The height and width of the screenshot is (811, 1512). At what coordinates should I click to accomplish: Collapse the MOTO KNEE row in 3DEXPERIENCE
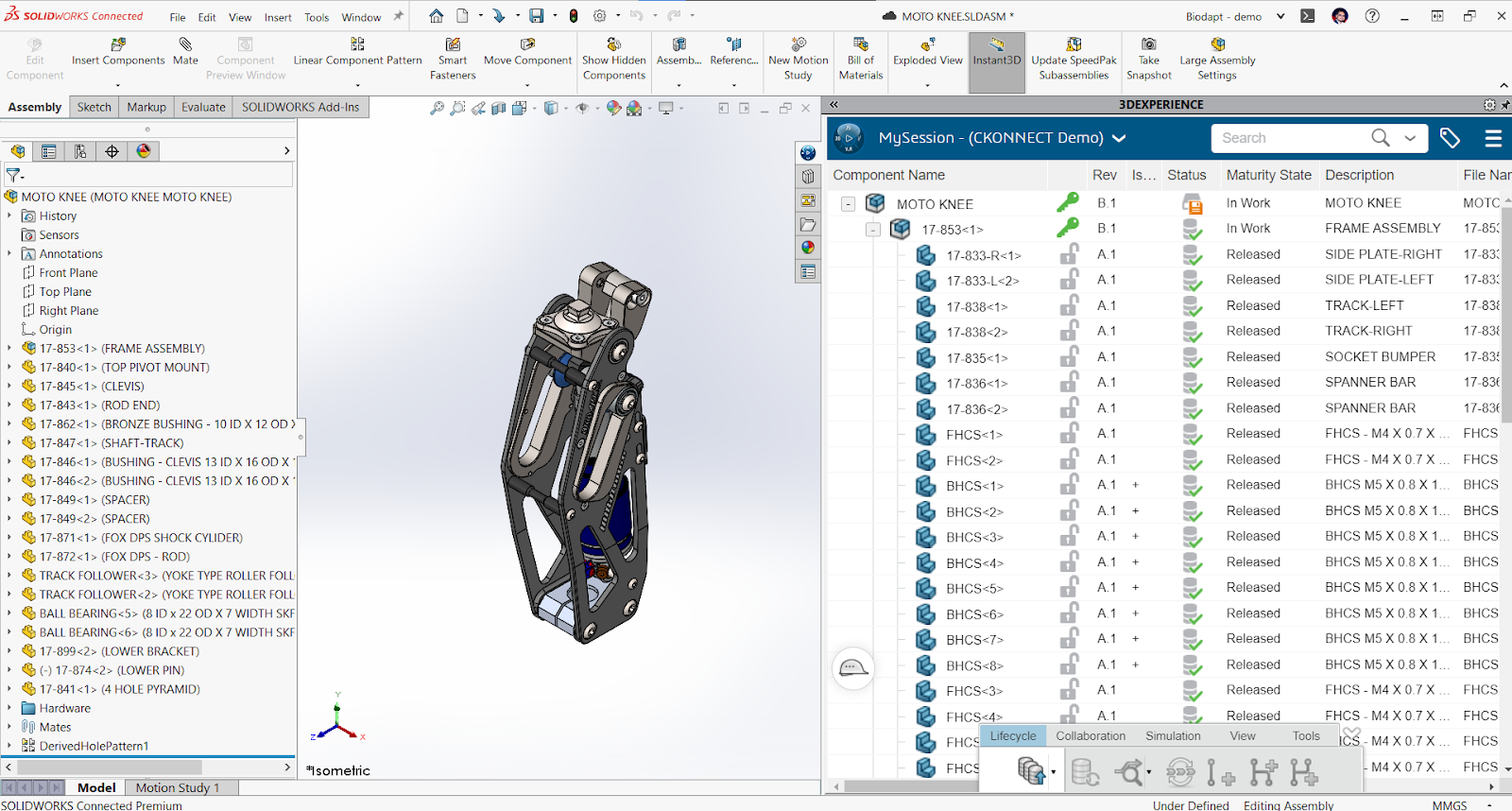849,204
